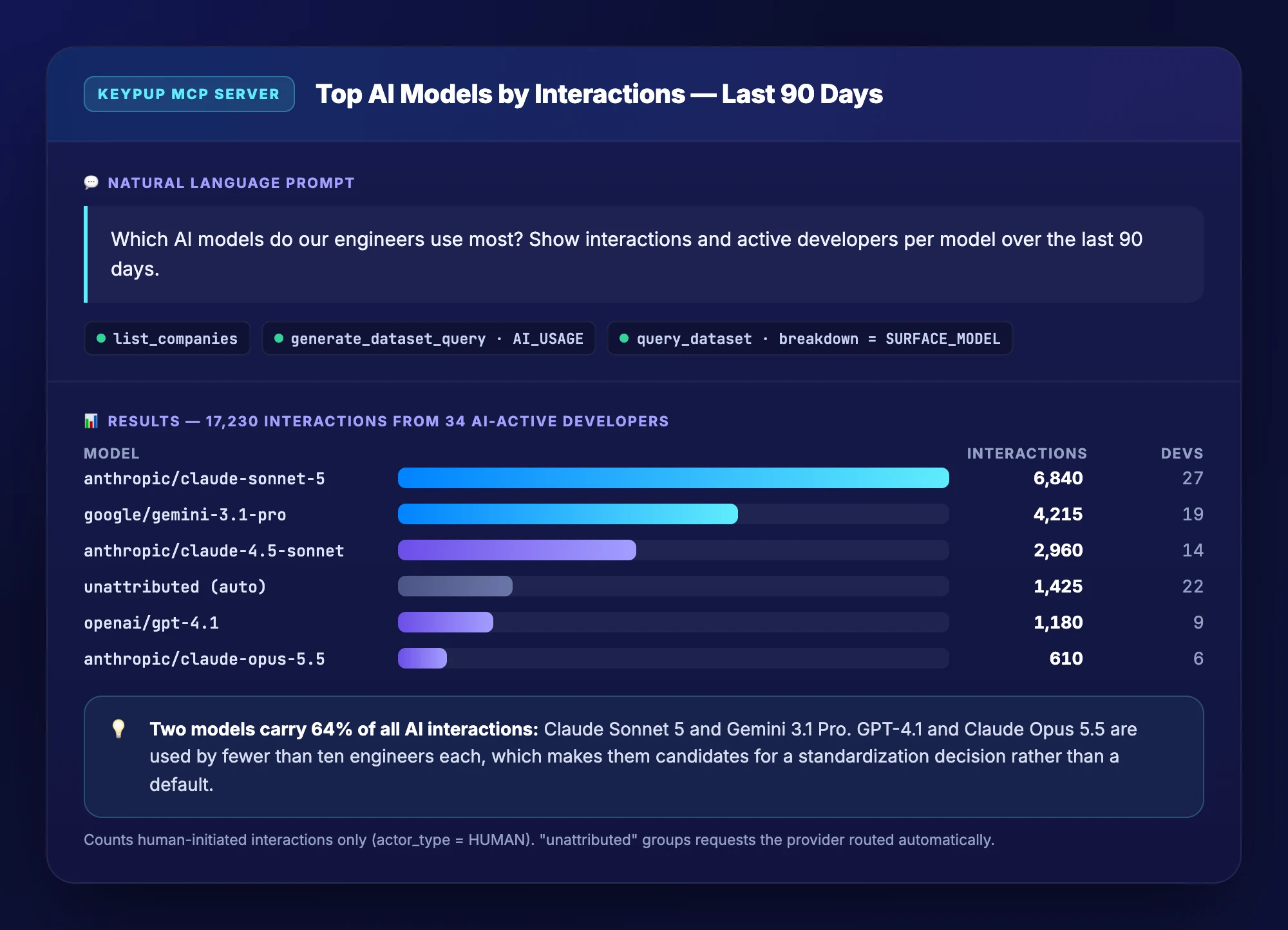Click the 4,215 interactions value
Screen dimensions: 1288x930
pyautogui.click(x=1058, y=514)
